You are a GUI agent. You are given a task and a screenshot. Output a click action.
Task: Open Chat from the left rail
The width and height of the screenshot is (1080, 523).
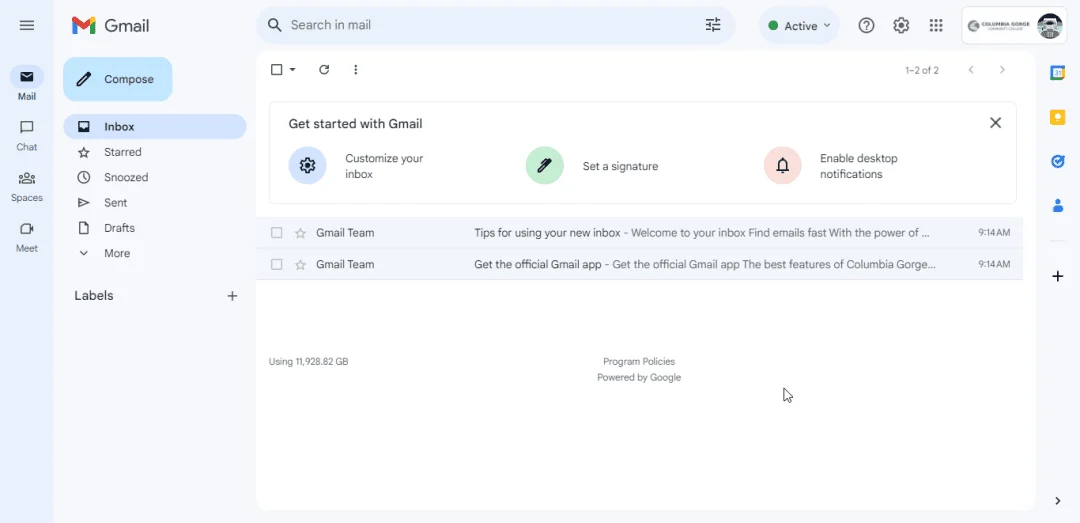click(27, 134)
